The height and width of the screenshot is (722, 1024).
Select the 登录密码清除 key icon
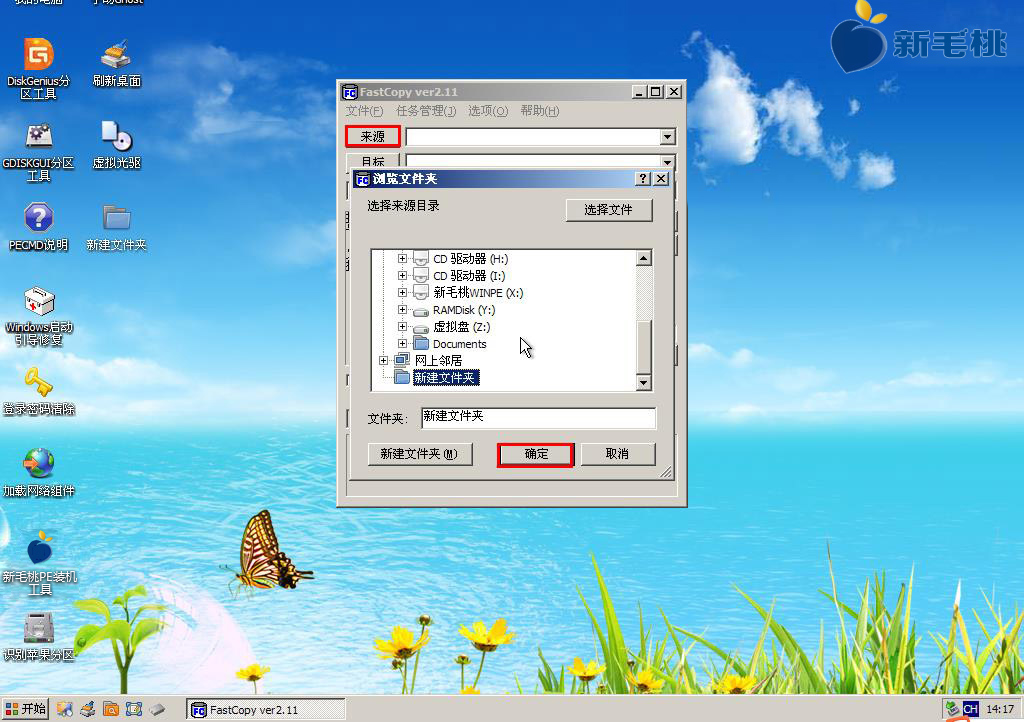[39, 391]
